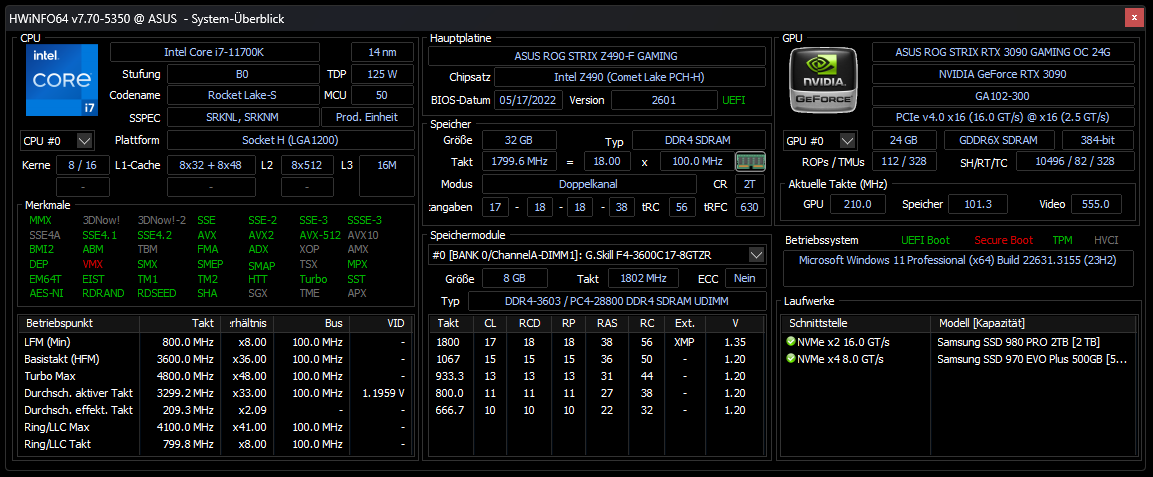Click the Intel Core i7 logo
Viewport: 1153px width, 477px height.
click(62, 79)
